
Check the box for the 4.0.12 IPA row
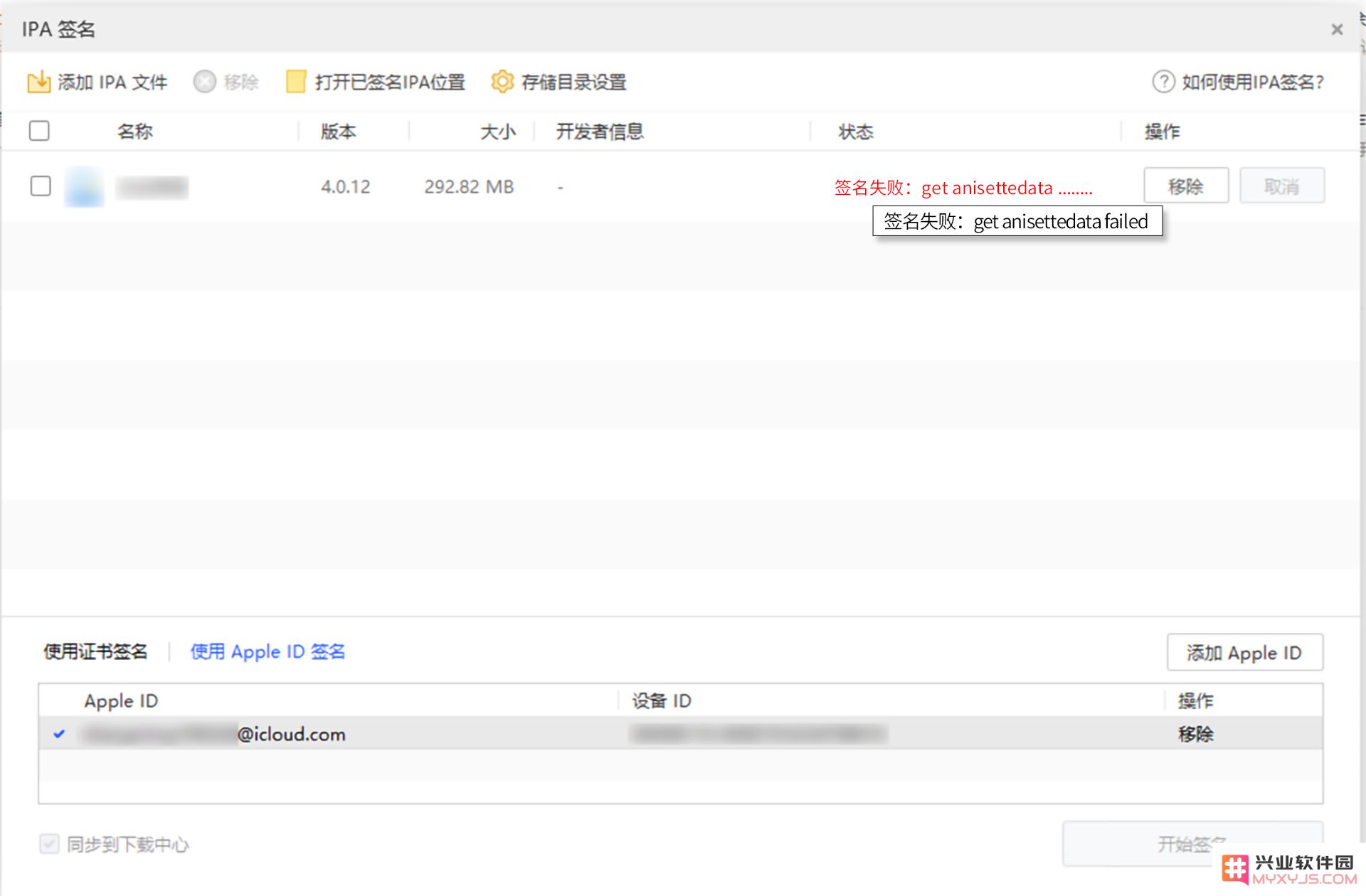(41, 186)
